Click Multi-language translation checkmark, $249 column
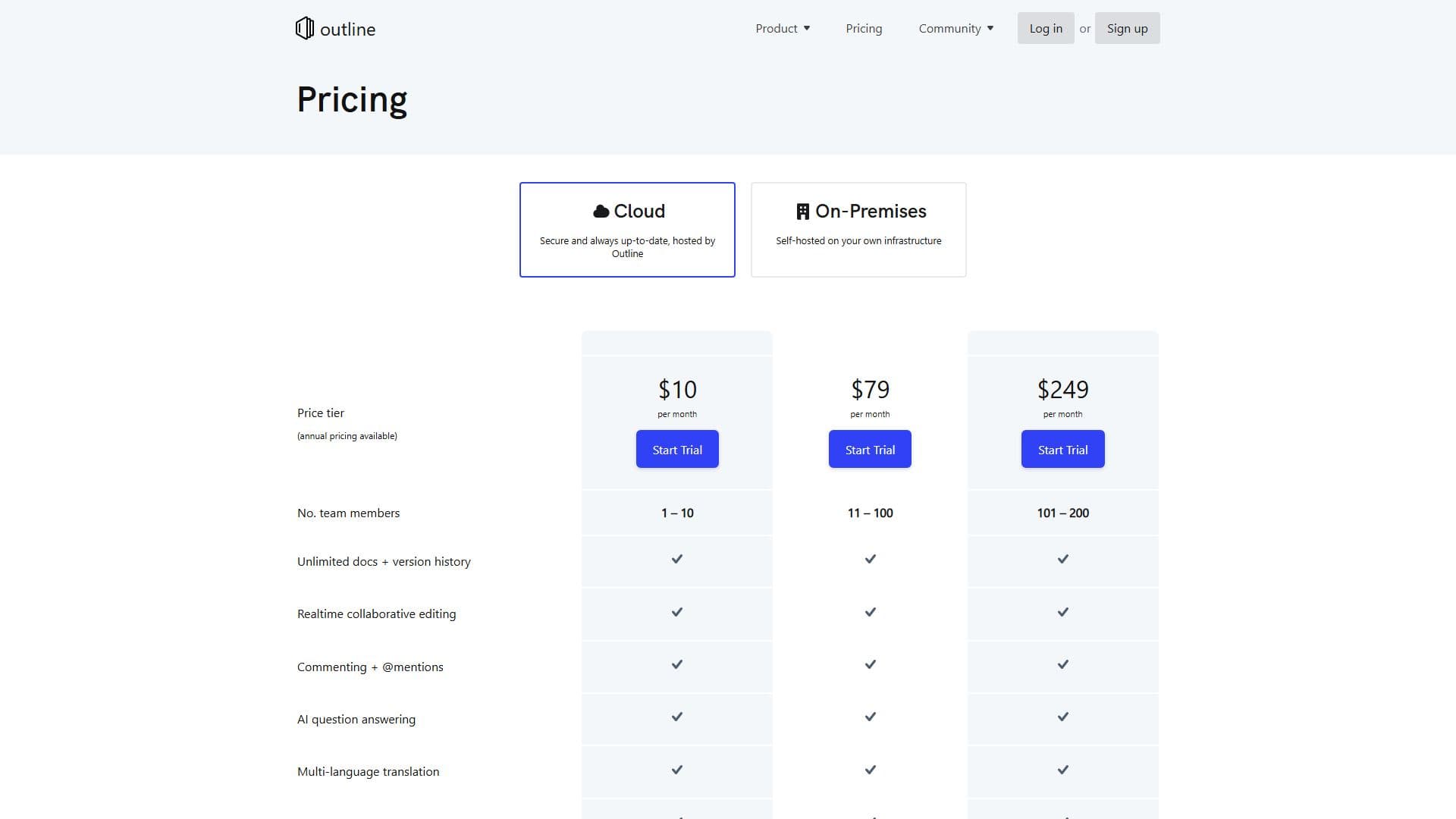Viewport: 1456px width, 819px height. coord(1063,770)
